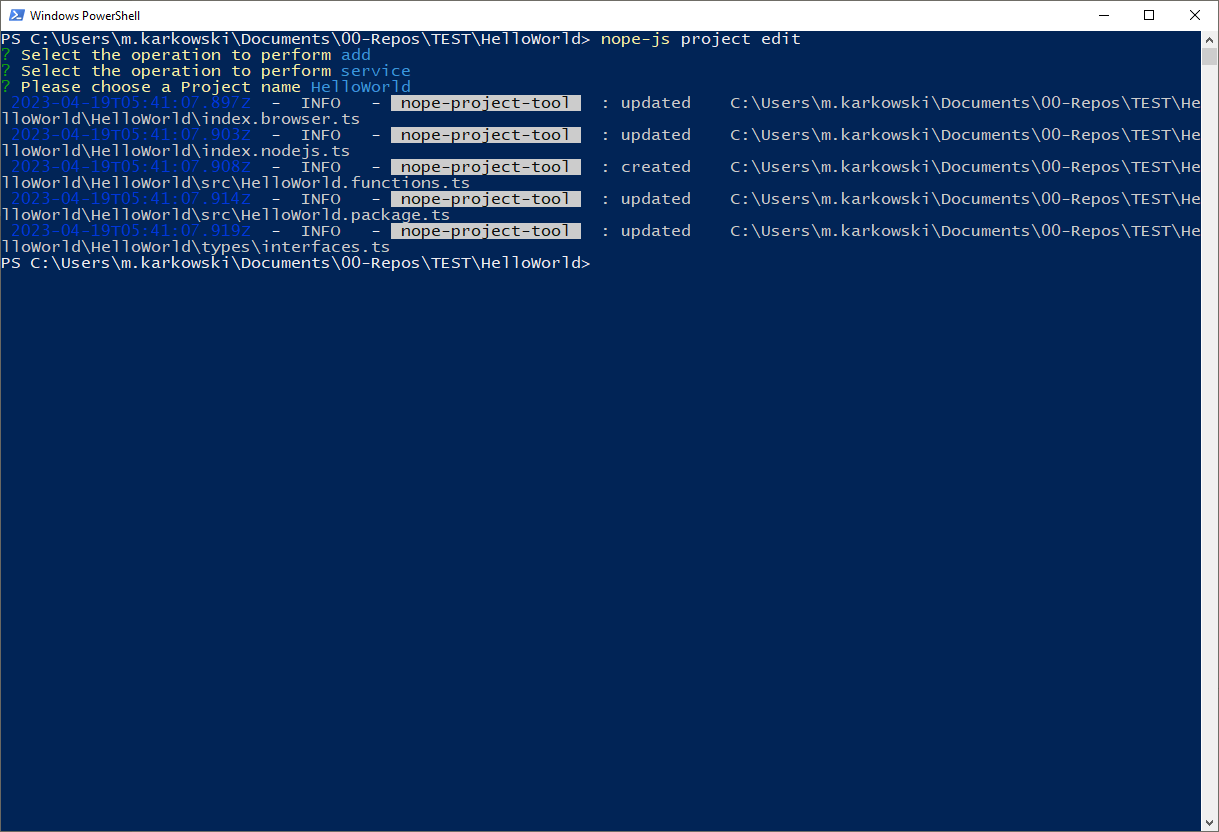Click the bottom PS prompt line
The width and height of the screenshot is (1219, 832).
296,263
